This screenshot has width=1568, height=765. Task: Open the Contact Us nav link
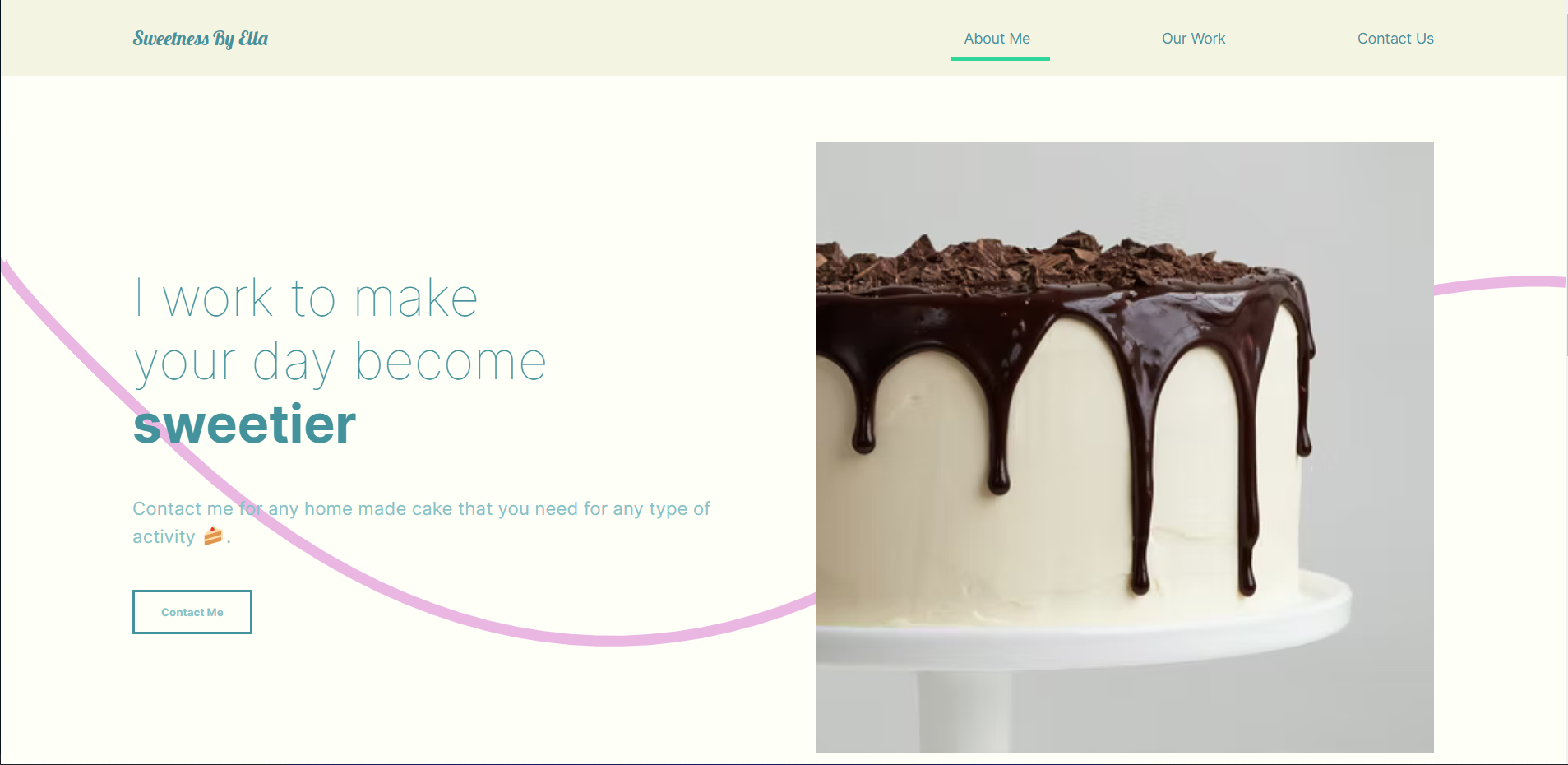[x=1395, y=39]
